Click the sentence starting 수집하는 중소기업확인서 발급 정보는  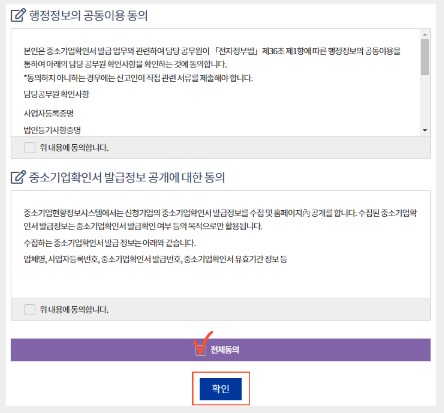pos(109,243)
